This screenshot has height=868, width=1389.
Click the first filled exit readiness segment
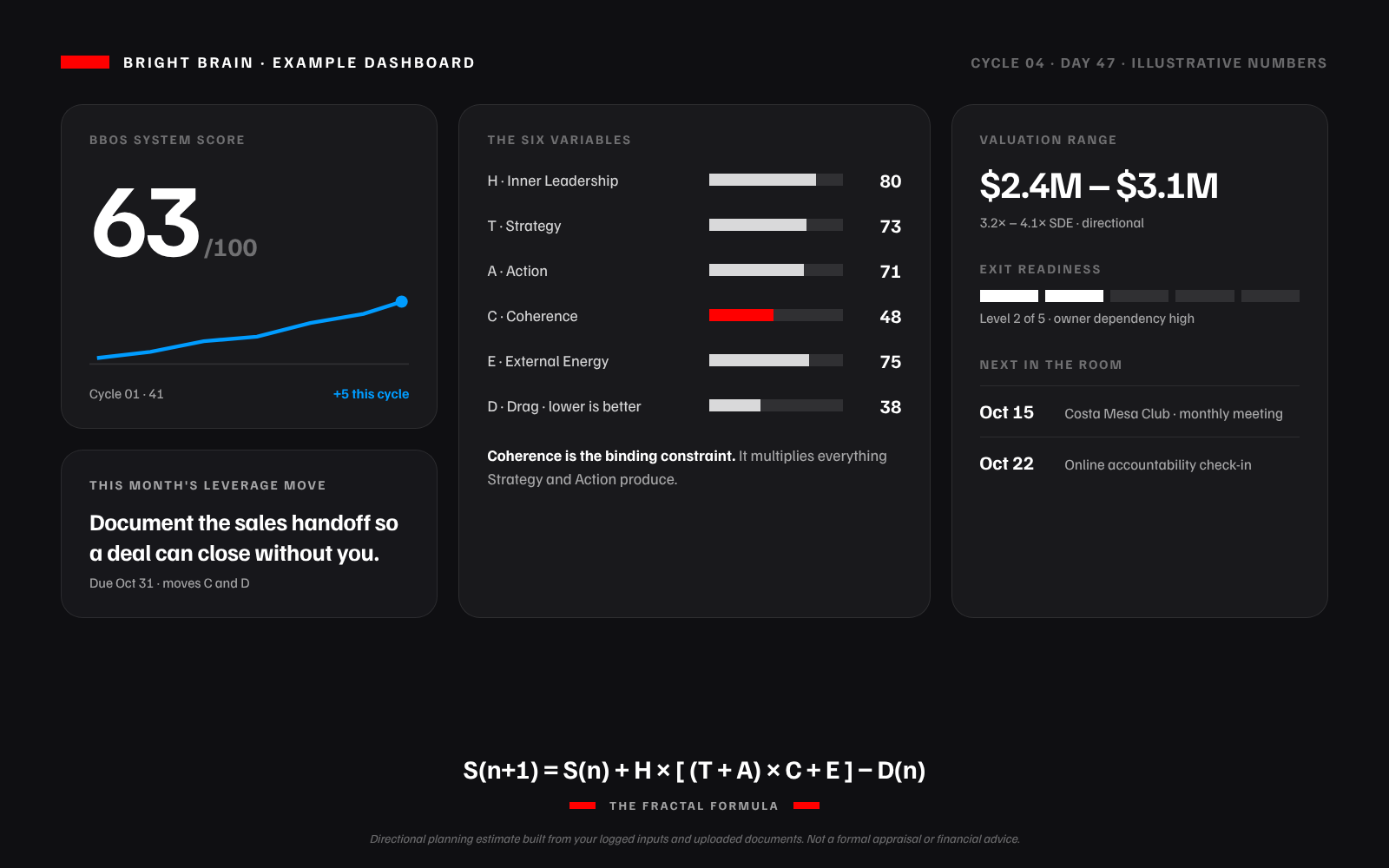tap(1009, 296)
